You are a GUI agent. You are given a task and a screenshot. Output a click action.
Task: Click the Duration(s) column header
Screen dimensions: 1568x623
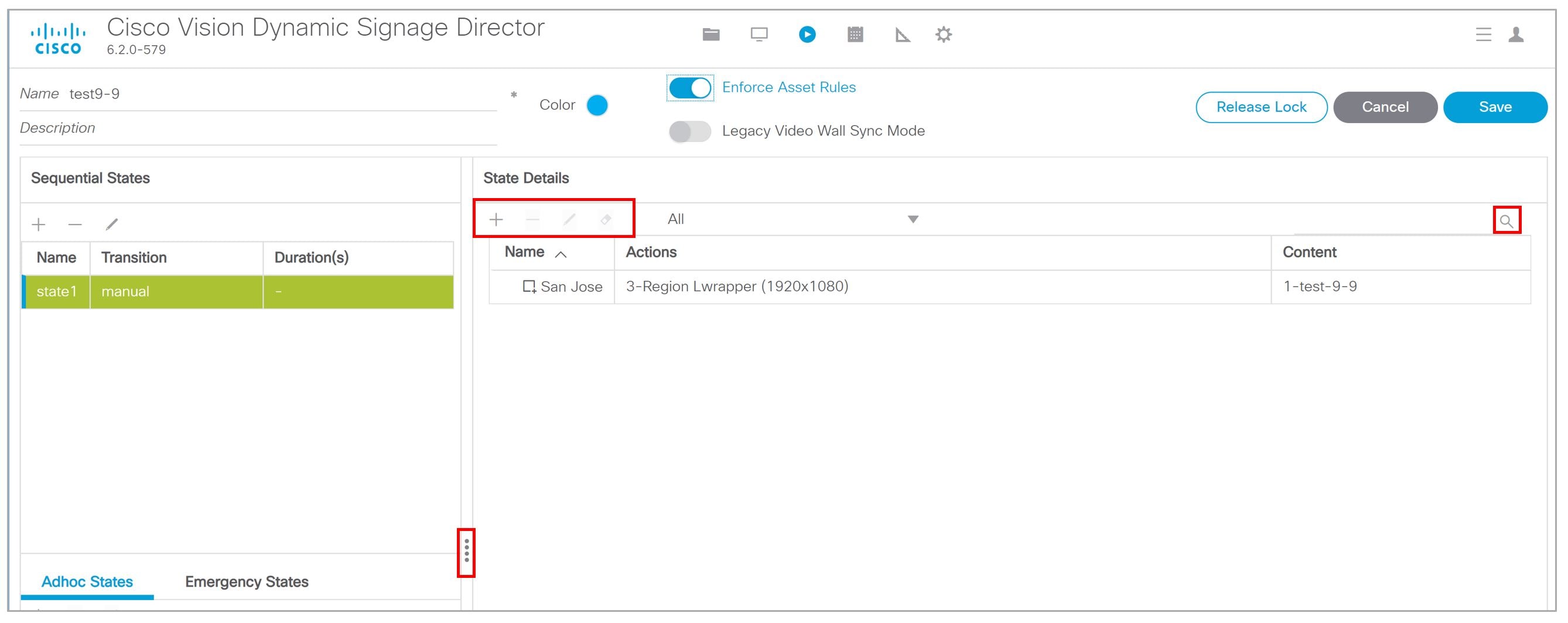click(358, 258)
